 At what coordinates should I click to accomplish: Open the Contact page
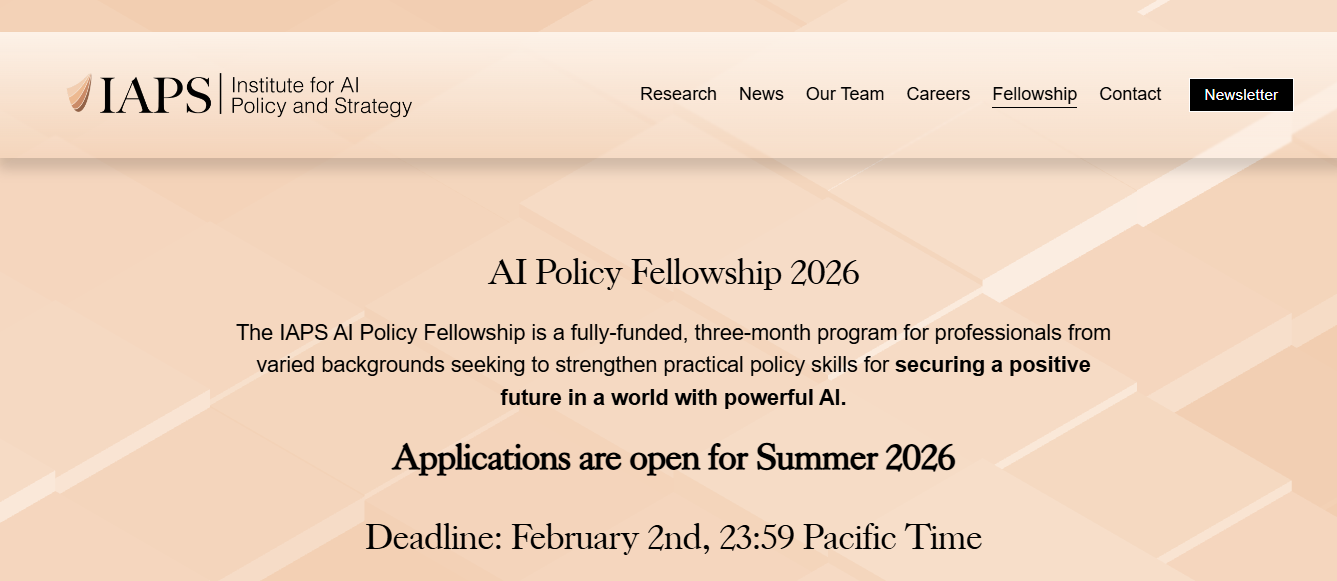(x=1130, y=94)
